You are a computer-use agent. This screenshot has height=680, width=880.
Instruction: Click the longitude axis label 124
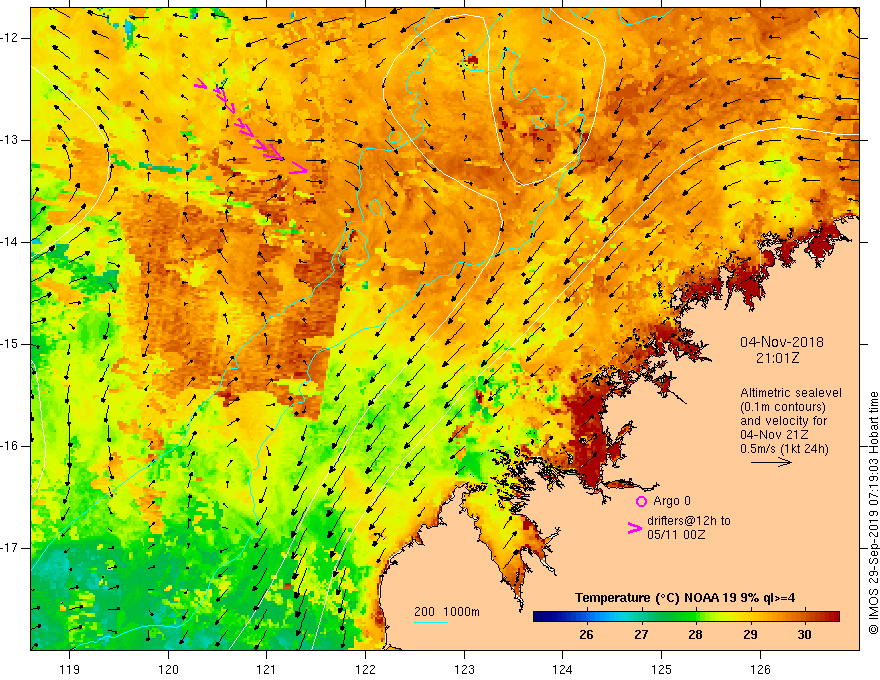(563, 669)
